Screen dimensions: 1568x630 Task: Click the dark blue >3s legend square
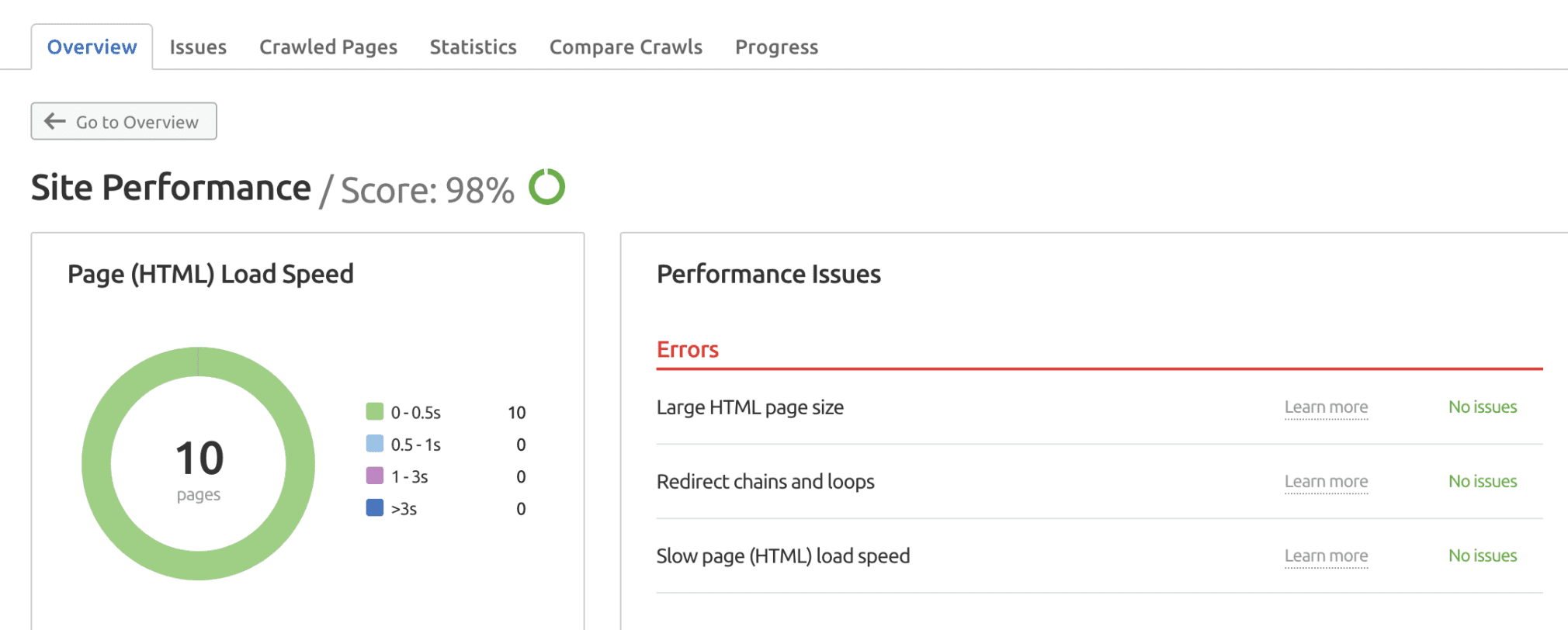(373, 508)
